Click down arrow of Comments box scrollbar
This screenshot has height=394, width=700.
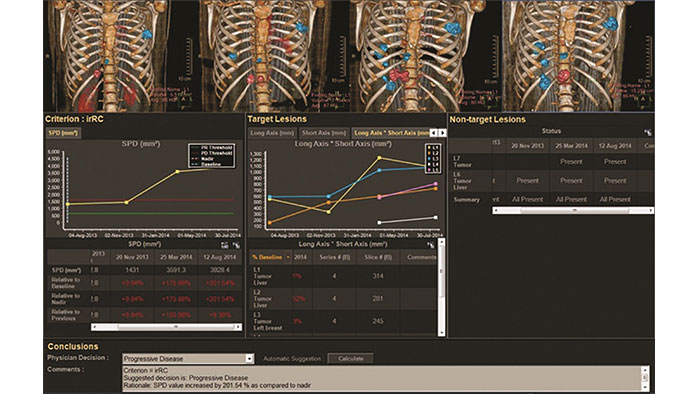coord(645,388)
